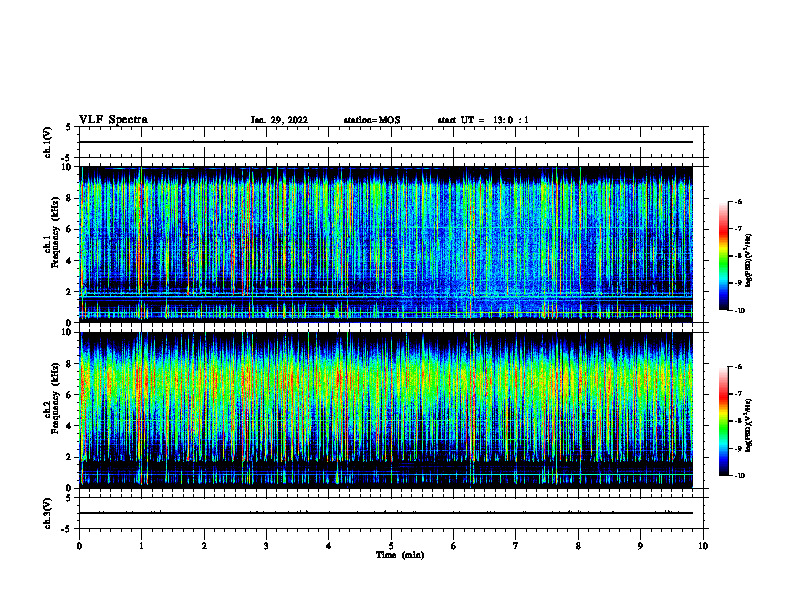Click the time axis tick label "9"
The height and width of the screenshot is (612, 792).
pos(640,546)
